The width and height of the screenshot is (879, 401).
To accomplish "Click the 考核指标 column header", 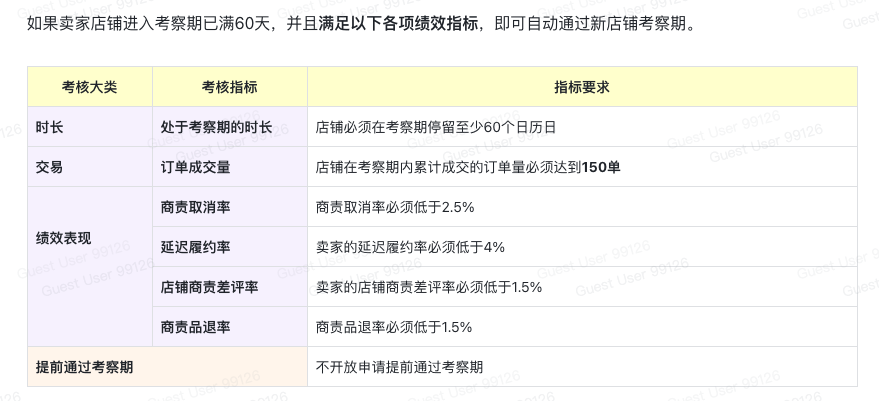I will pos(229,87).
